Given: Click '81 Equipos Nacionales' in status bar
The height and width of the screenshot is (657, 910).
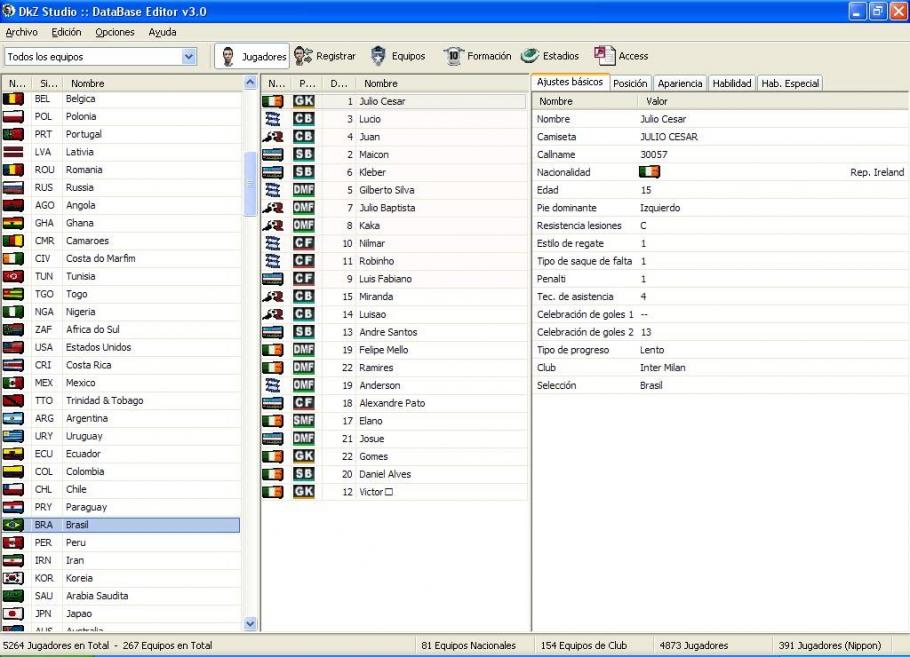Looking at the screenshot, I should (x=468, y=645).
